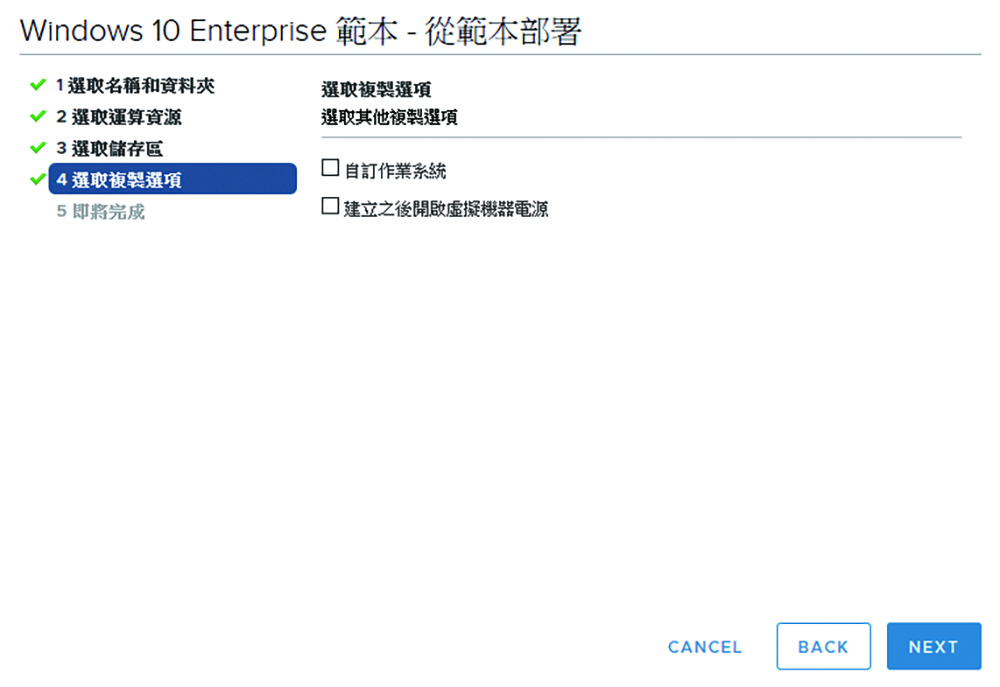Go to step 1 選取名稱和資料夾
The width and height of the screenshot is (1000, 687).
point(135,85)
